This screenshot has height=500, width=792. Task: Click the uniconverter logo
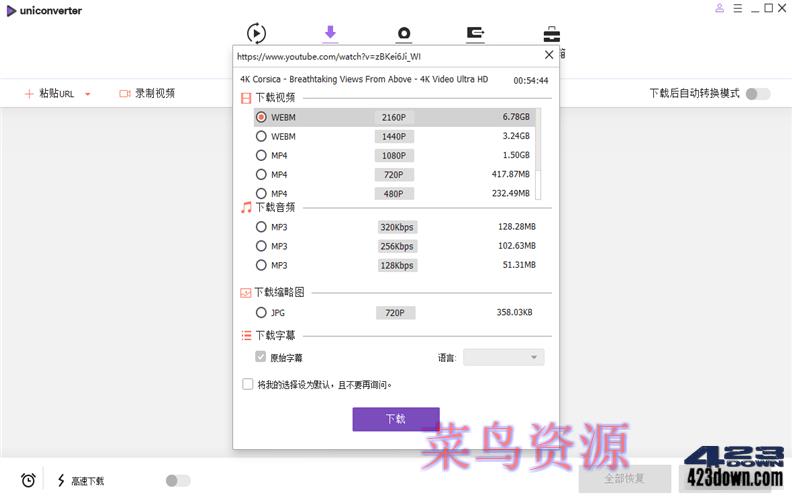(x=44, y=11)
